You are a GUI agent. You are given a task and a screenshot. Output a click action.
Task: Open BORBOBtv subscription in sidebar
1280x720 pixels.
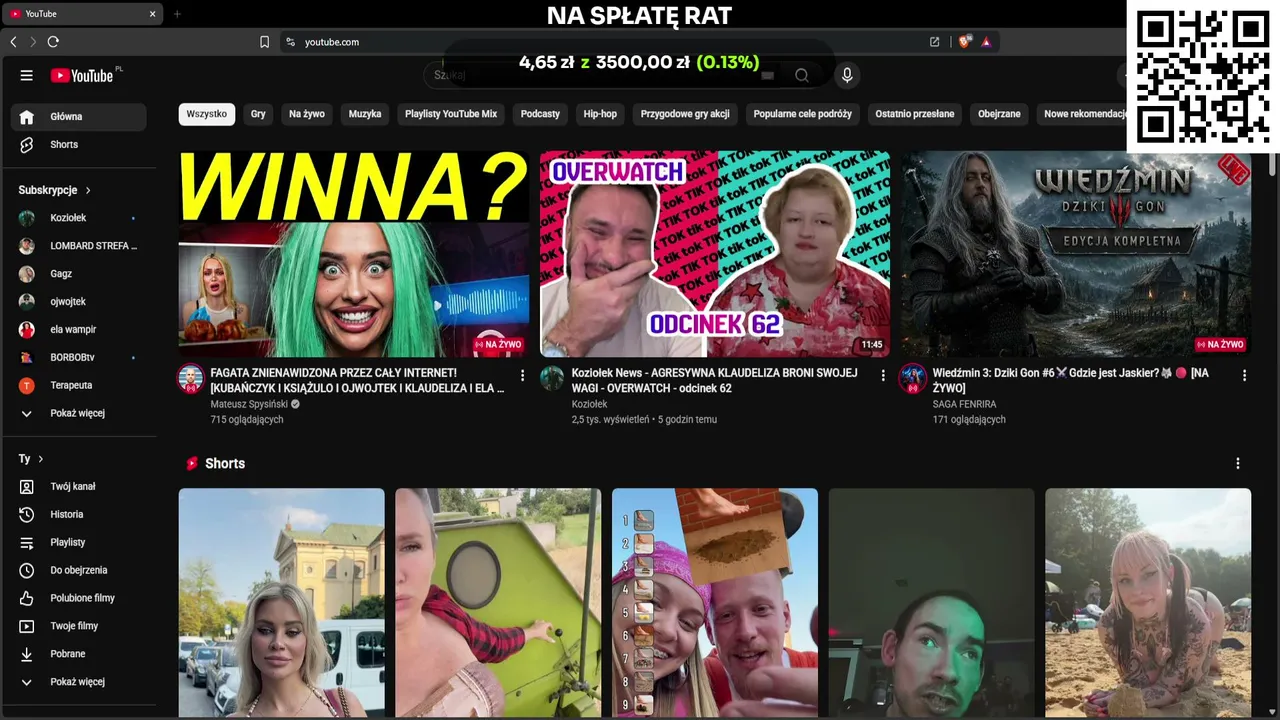coord(78,358)
